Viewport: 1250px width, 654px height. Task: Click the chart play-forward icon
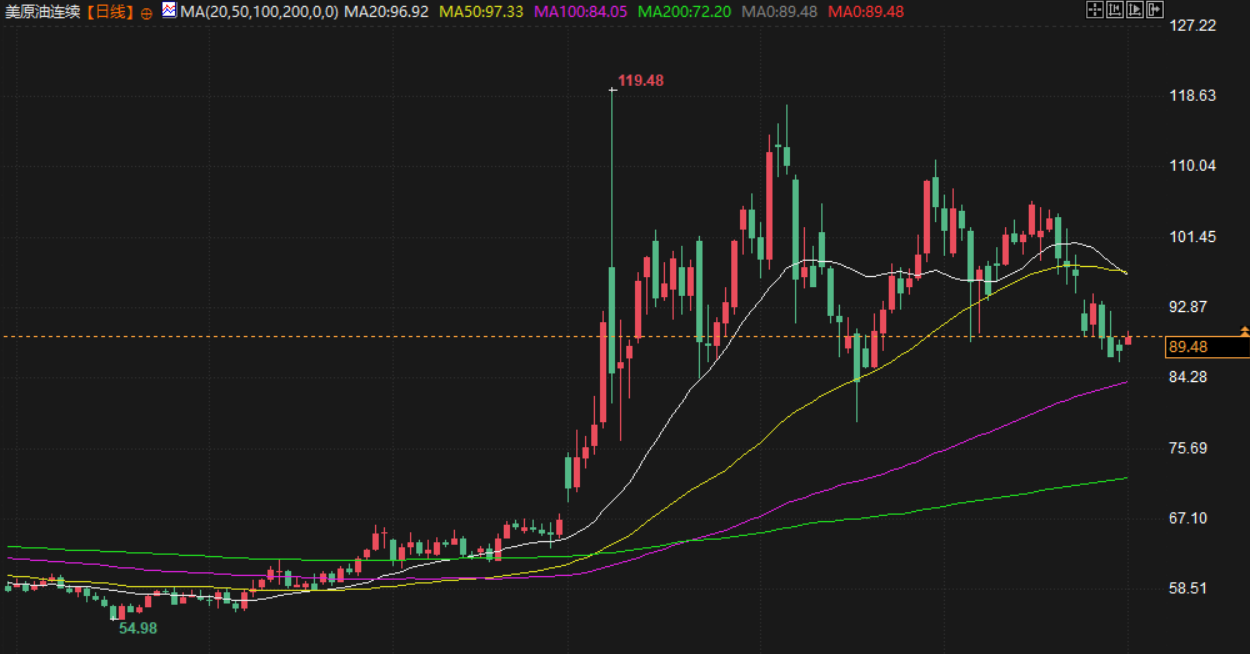point(1135,10)
